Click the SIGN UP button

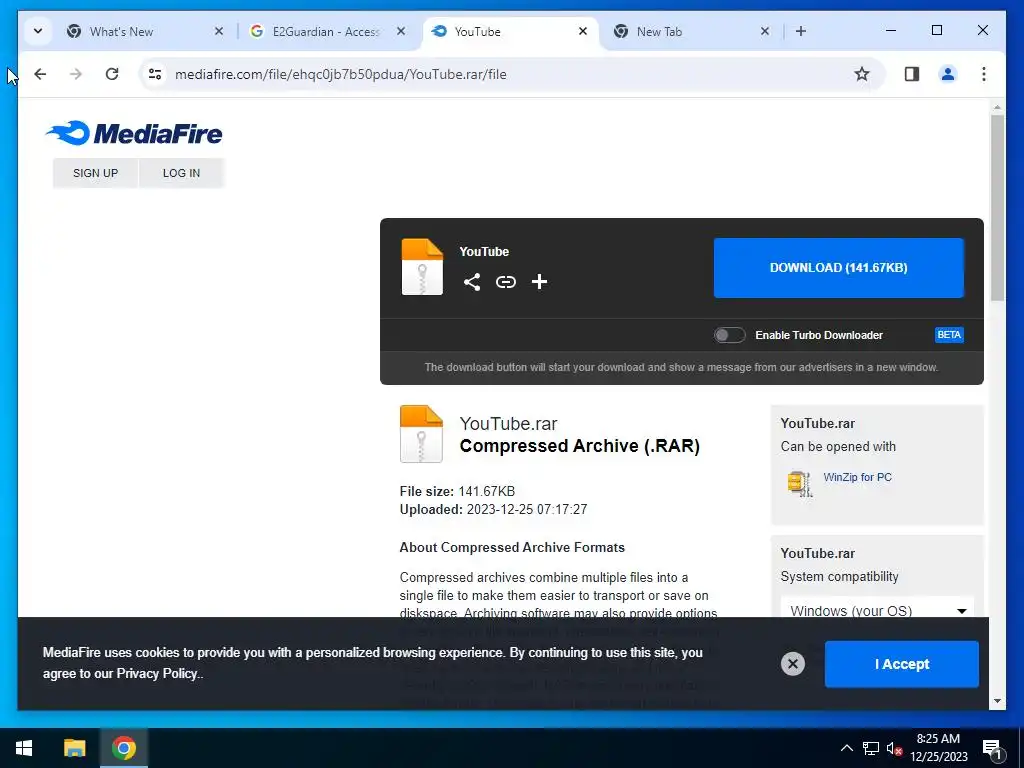95,173
